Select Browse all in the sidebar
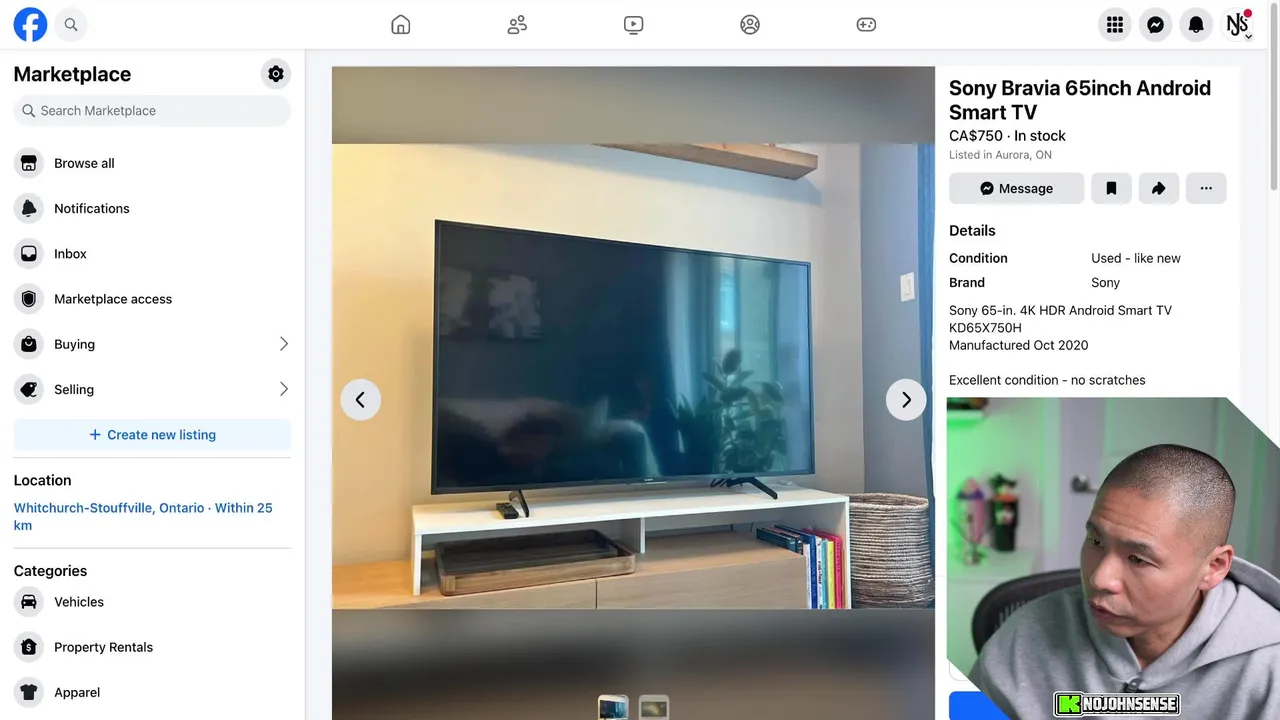 tap(152, 163)
